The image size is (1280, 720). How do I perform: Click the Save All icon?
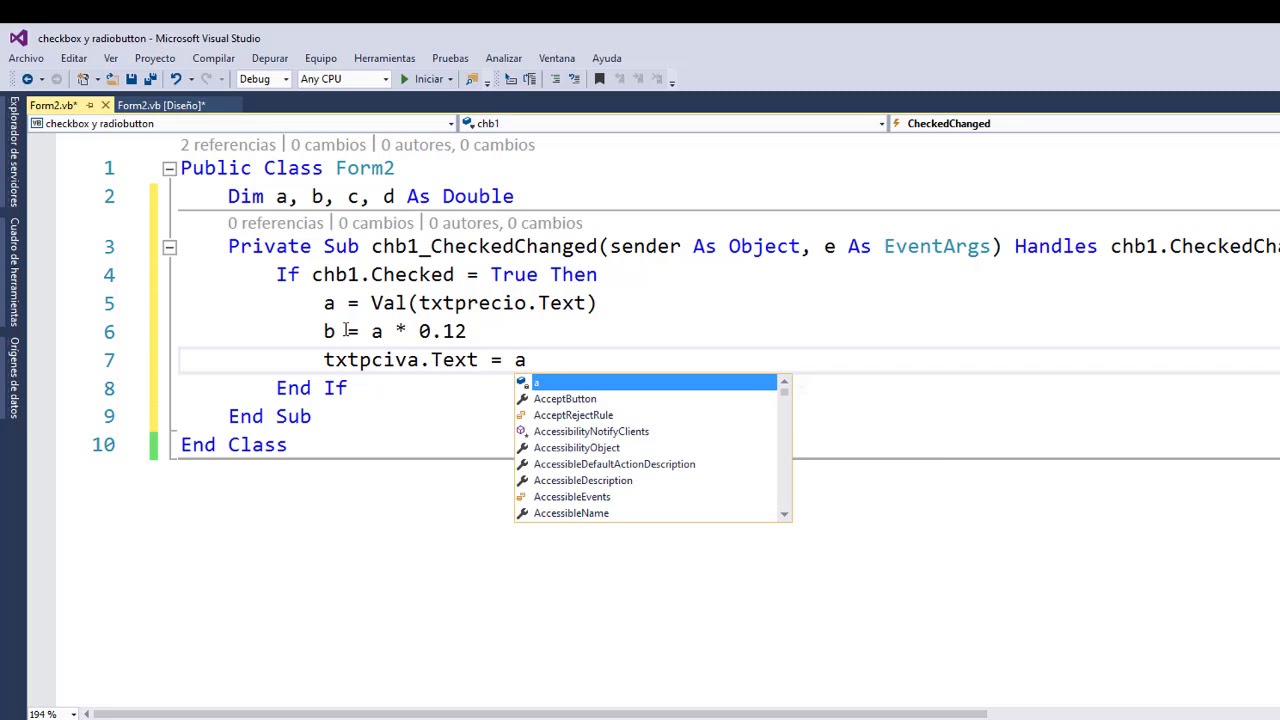150,79
